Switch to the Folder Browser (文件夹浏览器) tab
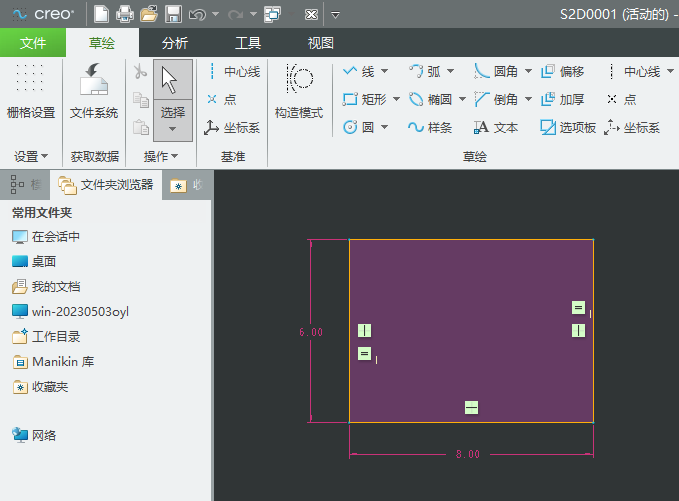The height and width of the screenshot is (501, 679). [108, 185]
